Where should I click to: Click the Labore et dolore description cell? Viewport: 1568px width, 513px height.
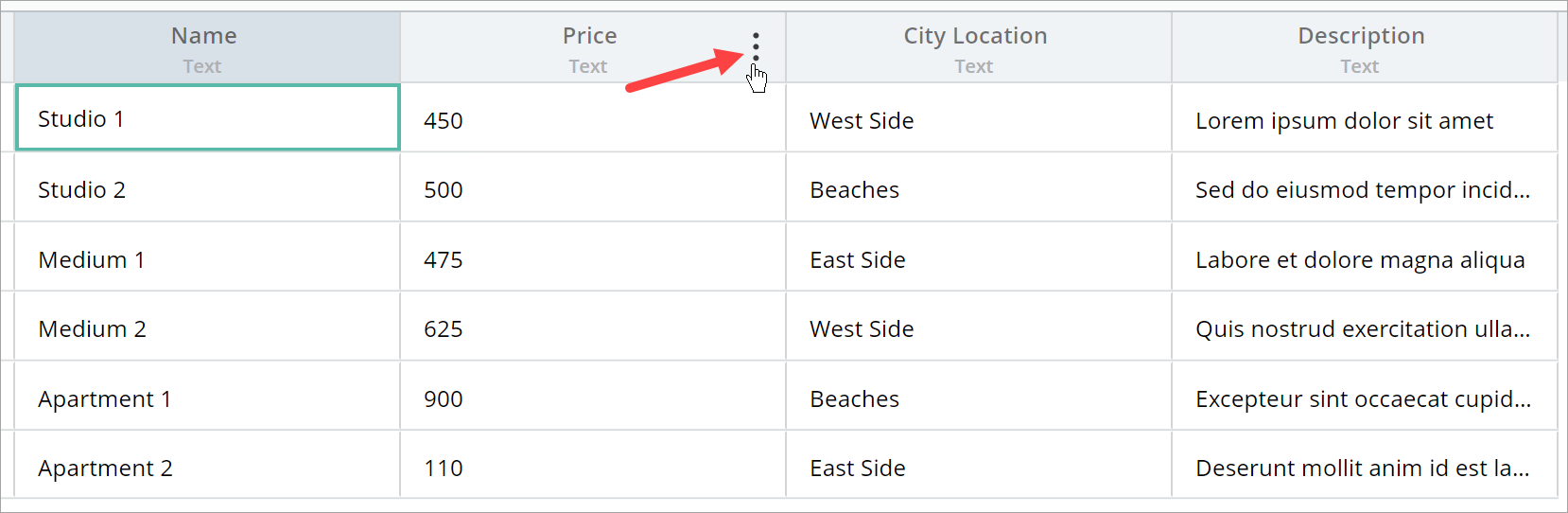click(x=1363, y=259)
